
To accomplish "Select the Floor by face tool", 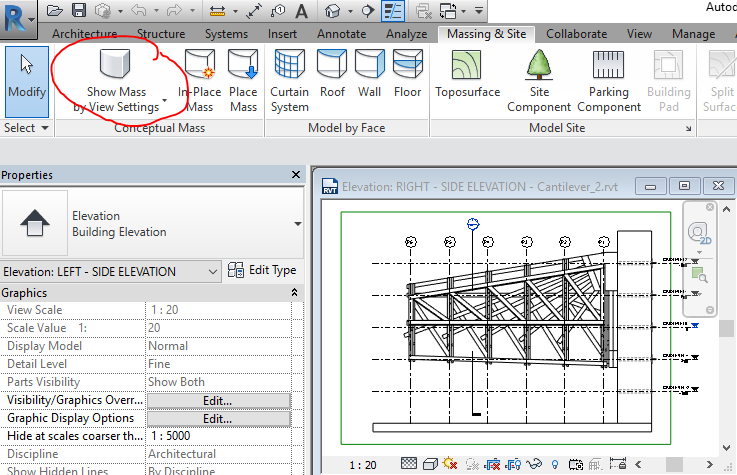I will tap(408, 74).
